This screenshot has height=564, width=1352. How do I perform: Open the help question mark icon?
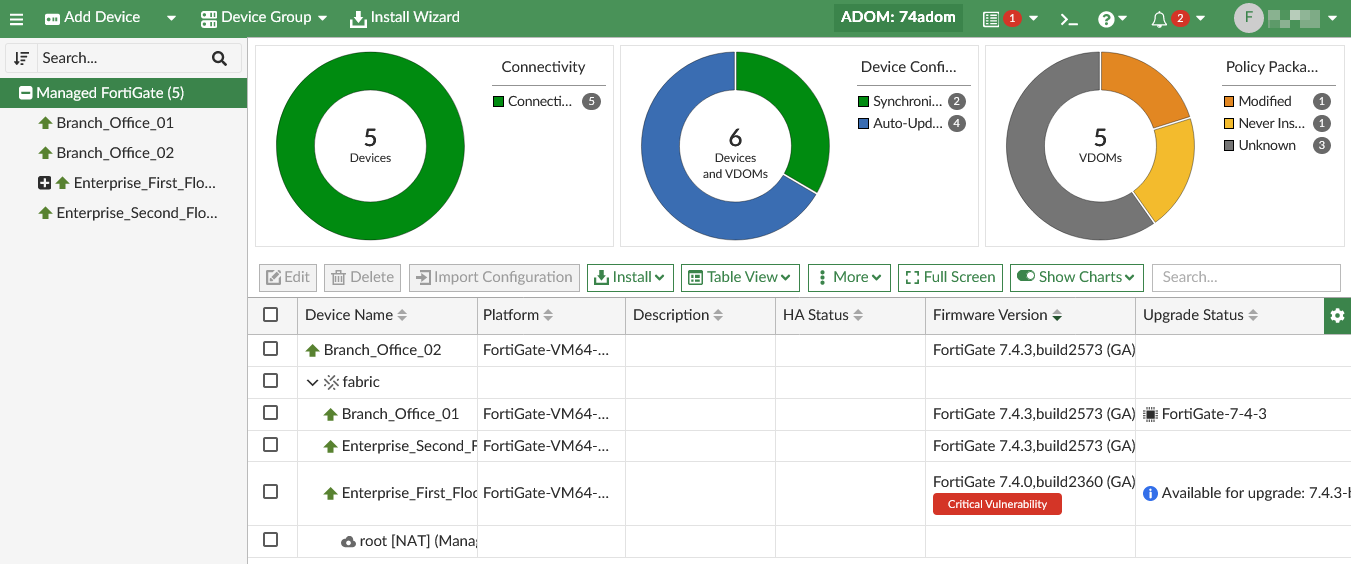1106,18
